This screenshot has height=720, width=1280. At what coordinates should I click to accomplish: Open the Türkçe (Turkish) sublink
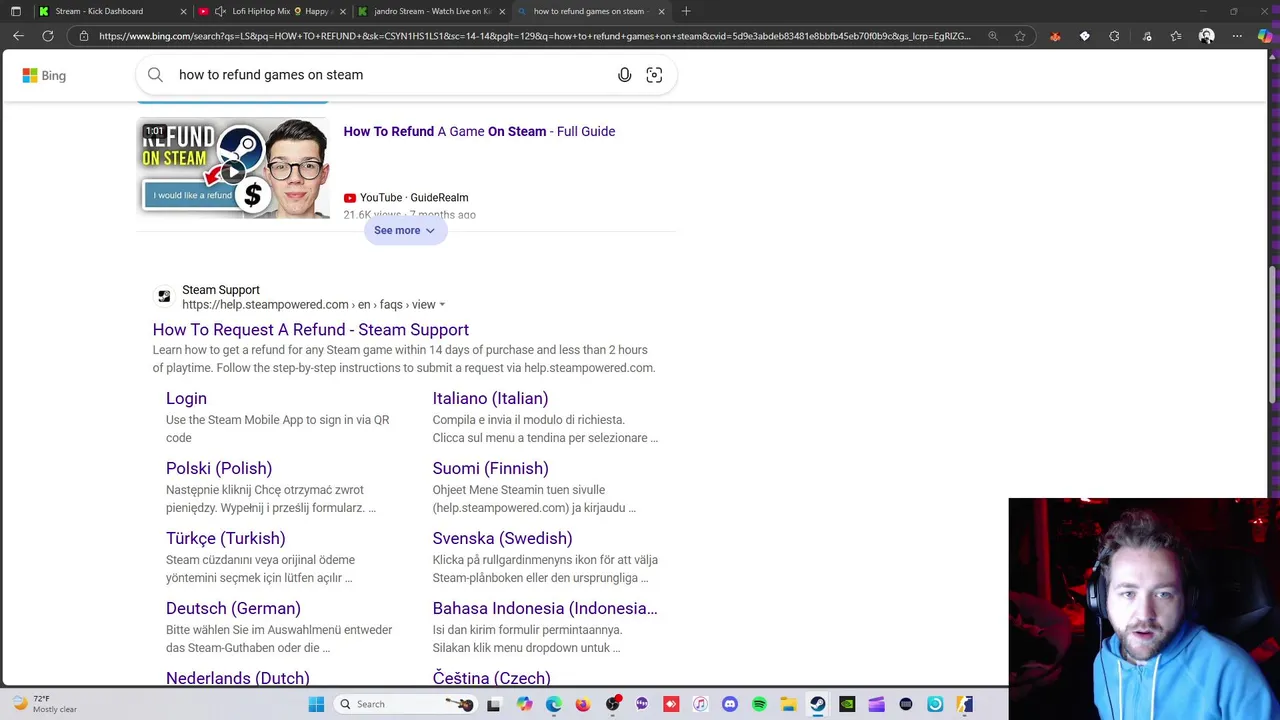[225, 538]
